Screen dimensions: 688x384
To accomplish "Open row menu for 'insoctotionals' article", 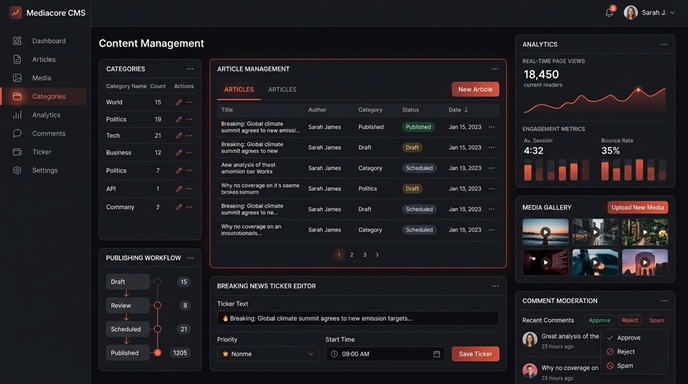I will pyautogui.click(x=491, y=230).
